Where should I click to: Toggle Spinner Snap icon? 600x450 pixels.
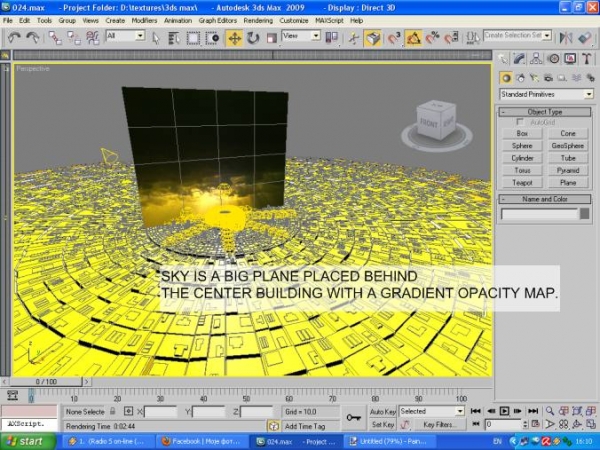452,38
